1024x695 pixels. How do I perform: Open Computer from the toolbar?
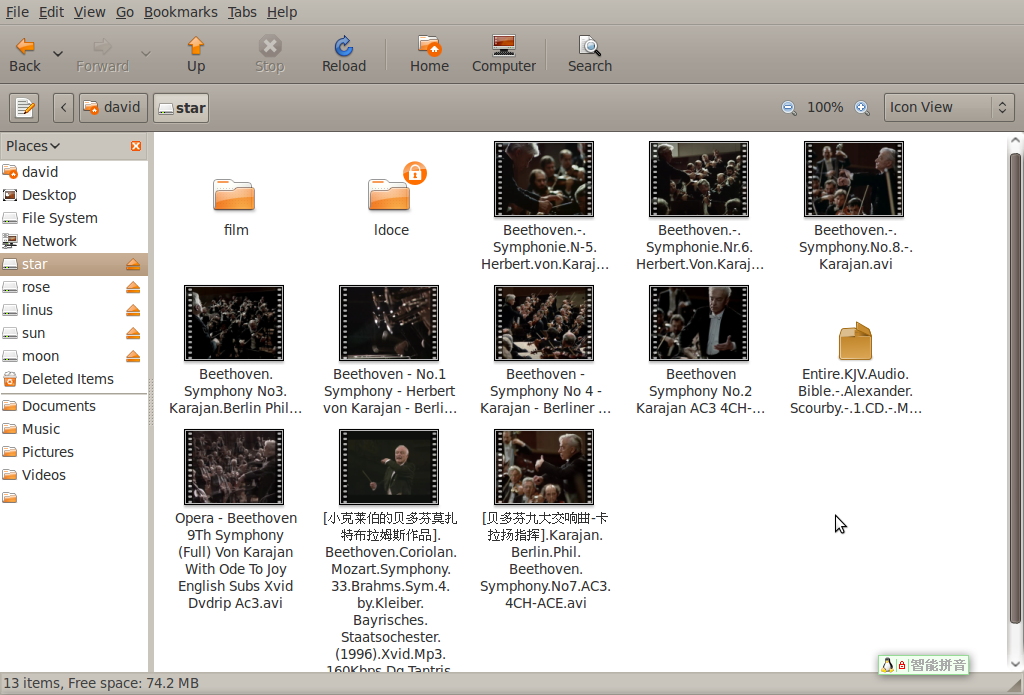[504, 54]
